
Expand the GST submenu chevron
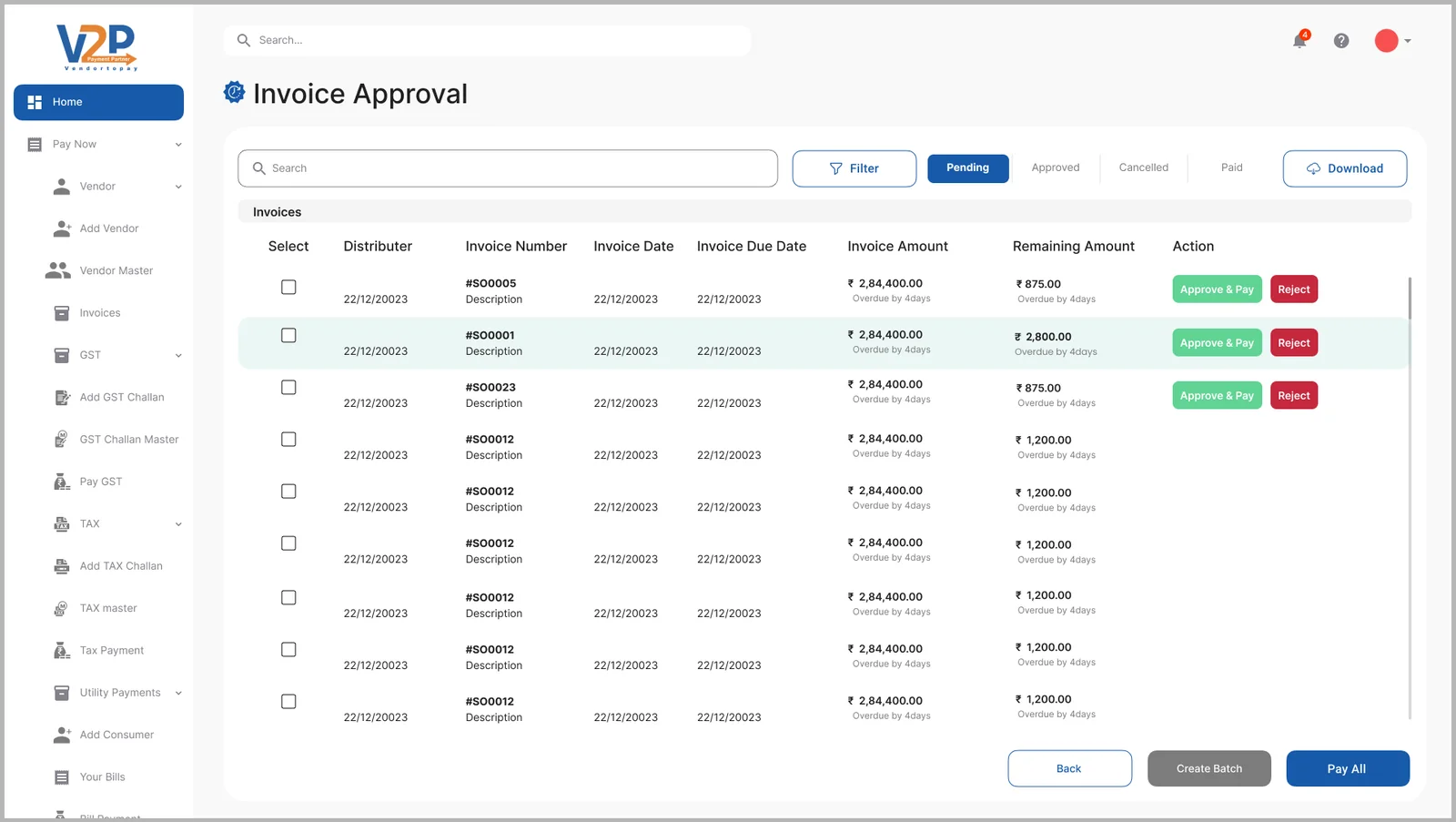[x=178, y=355]
